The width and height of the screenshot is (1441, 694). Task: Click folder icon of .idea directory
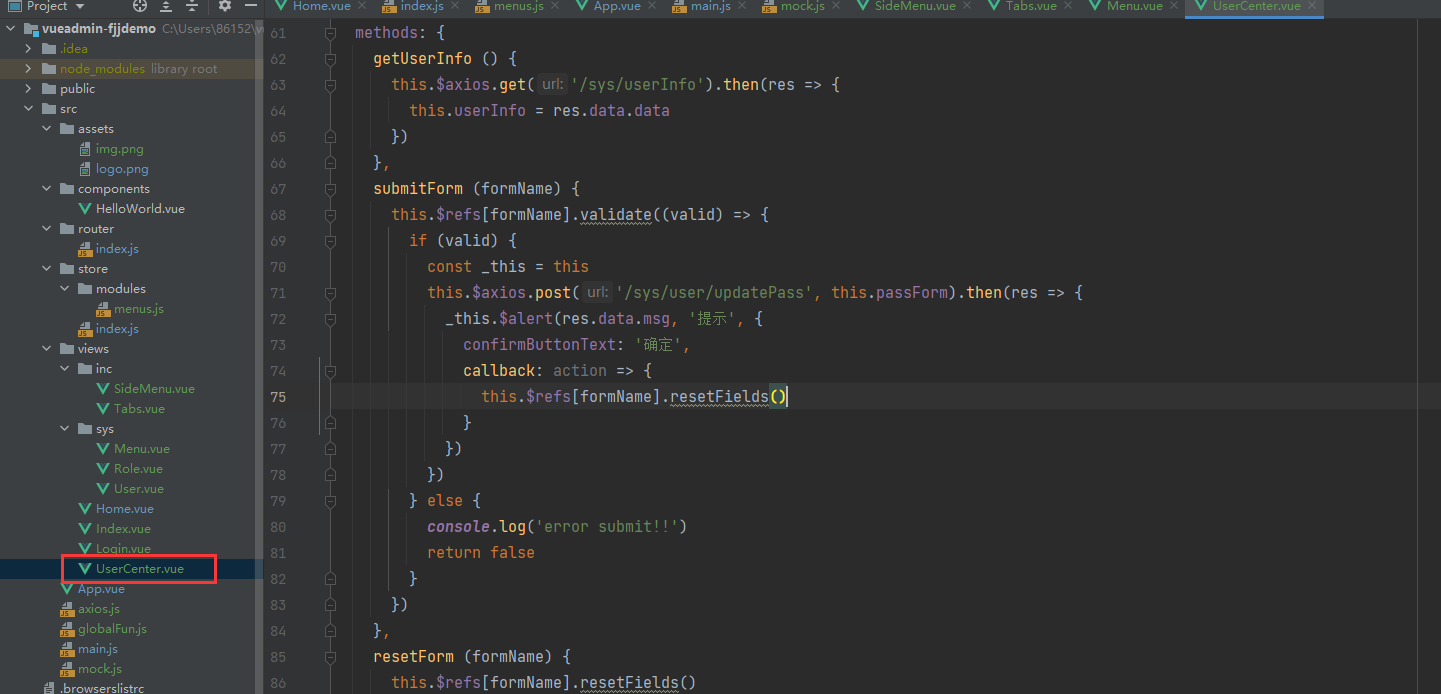[x=50, y=49]
